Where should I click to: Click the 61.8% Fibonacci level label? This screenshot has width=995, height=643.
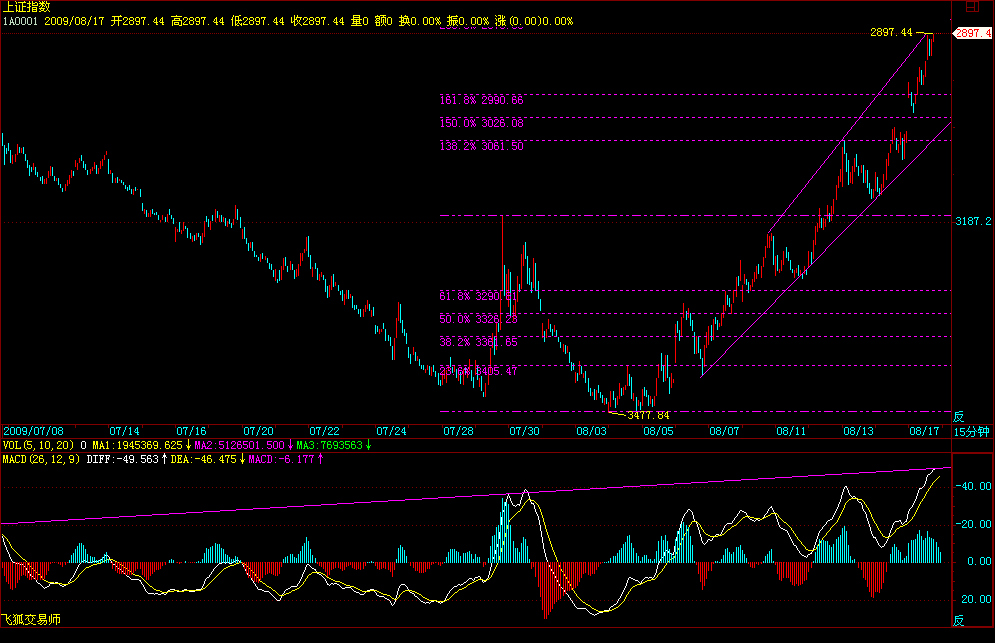(x=478, y=296)
